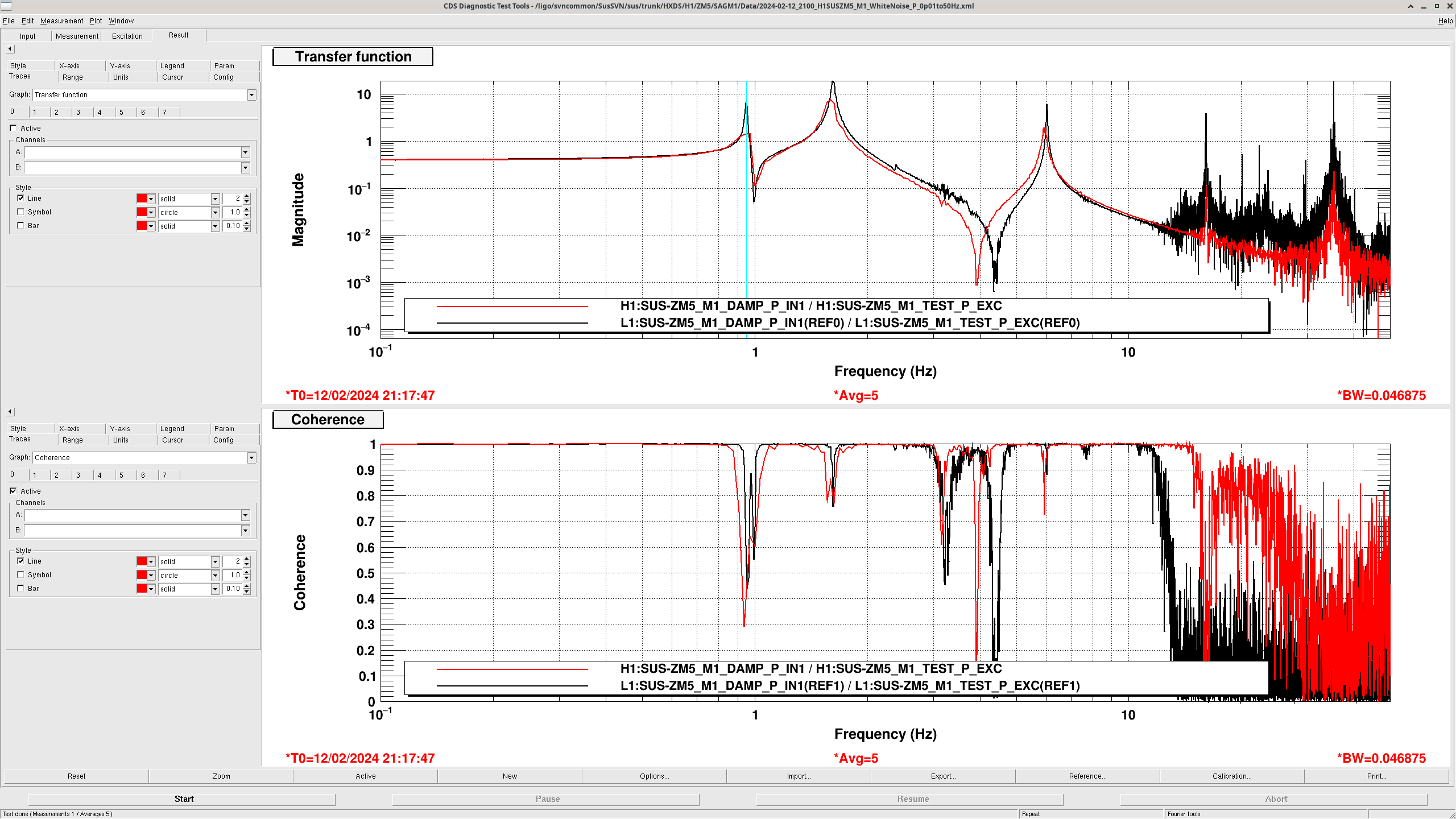
Task: Open upper Line color swatch
Action: (x=142, y=198)
